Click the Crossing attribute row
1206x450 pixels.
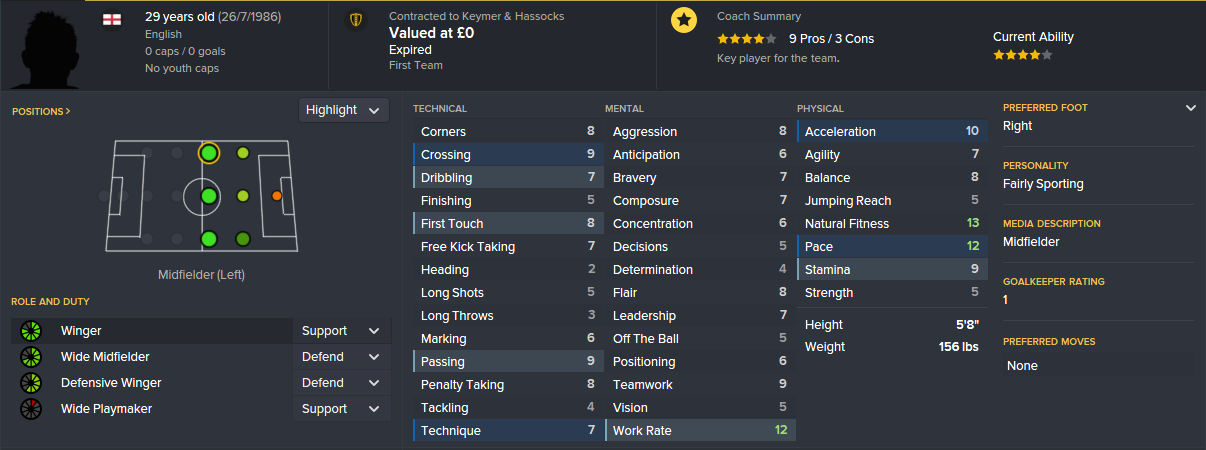tap(507, 154)
